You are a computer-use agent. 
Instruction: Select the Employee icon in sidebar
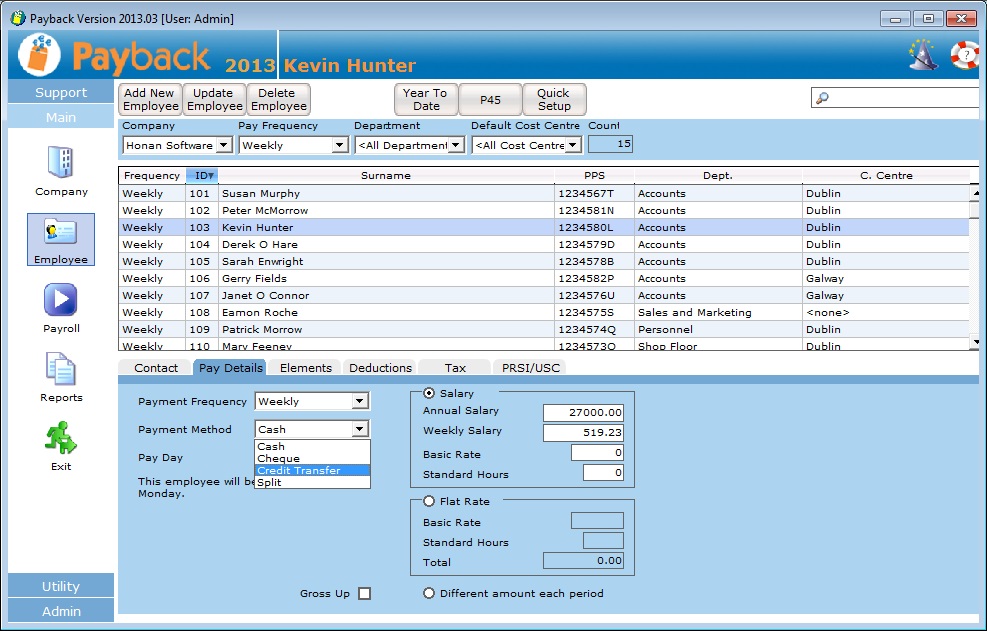click(61, 233)
